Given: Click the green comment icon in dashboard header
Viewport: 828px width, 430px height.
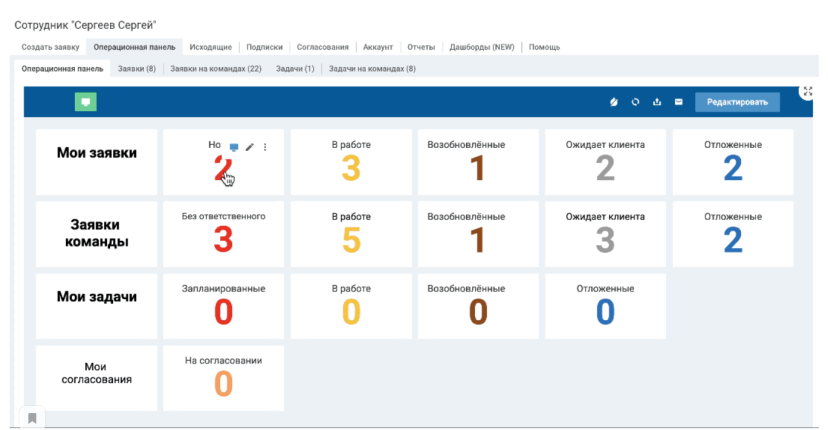Looking at the screenshot, I should [x=85, y=102].
